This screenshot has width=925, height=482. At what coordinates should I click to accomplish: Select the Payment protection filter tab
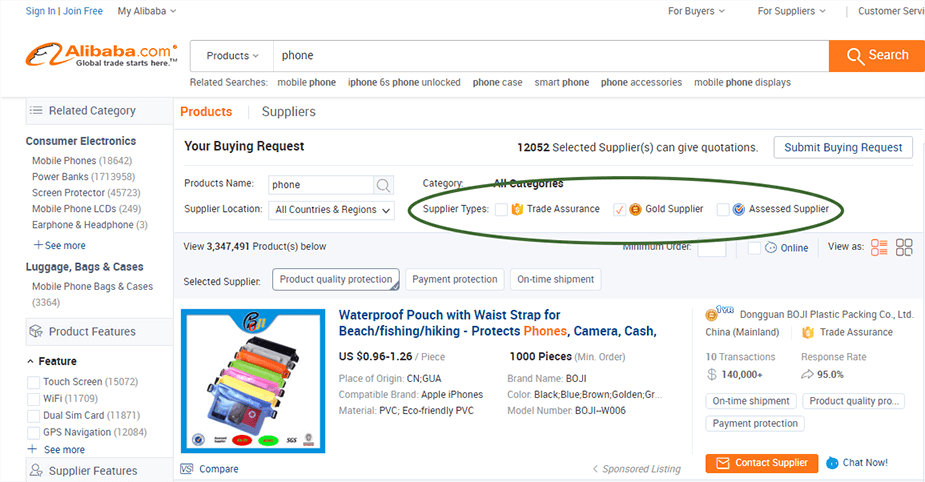(x=455, y=280)
